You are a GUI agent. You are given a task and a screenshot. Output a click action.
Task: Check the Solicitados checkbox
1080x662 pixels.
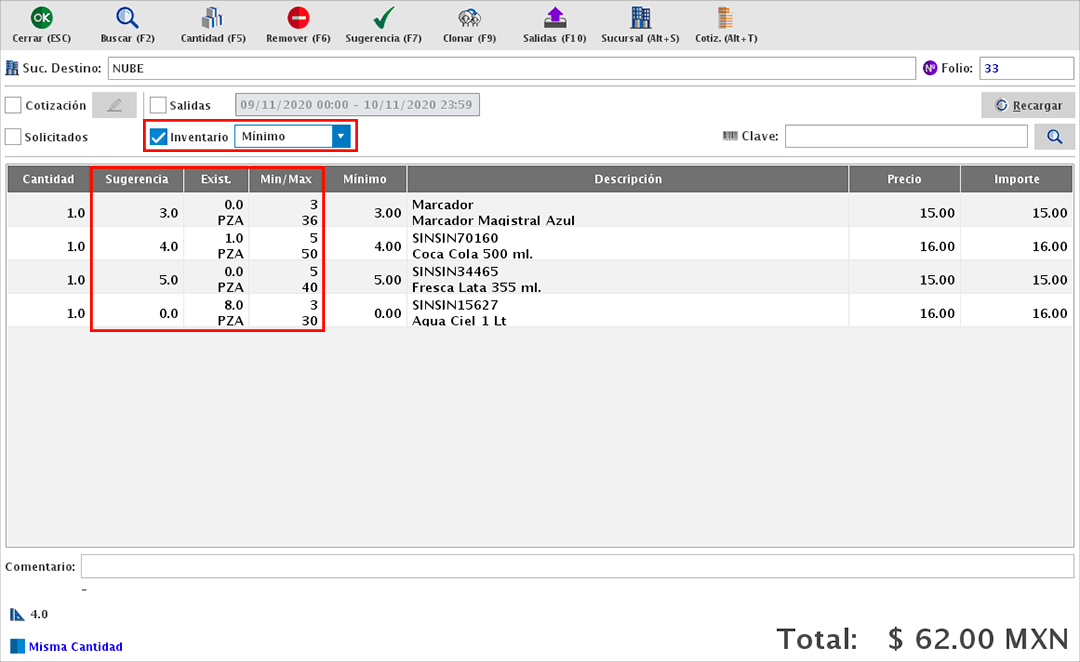14,137
